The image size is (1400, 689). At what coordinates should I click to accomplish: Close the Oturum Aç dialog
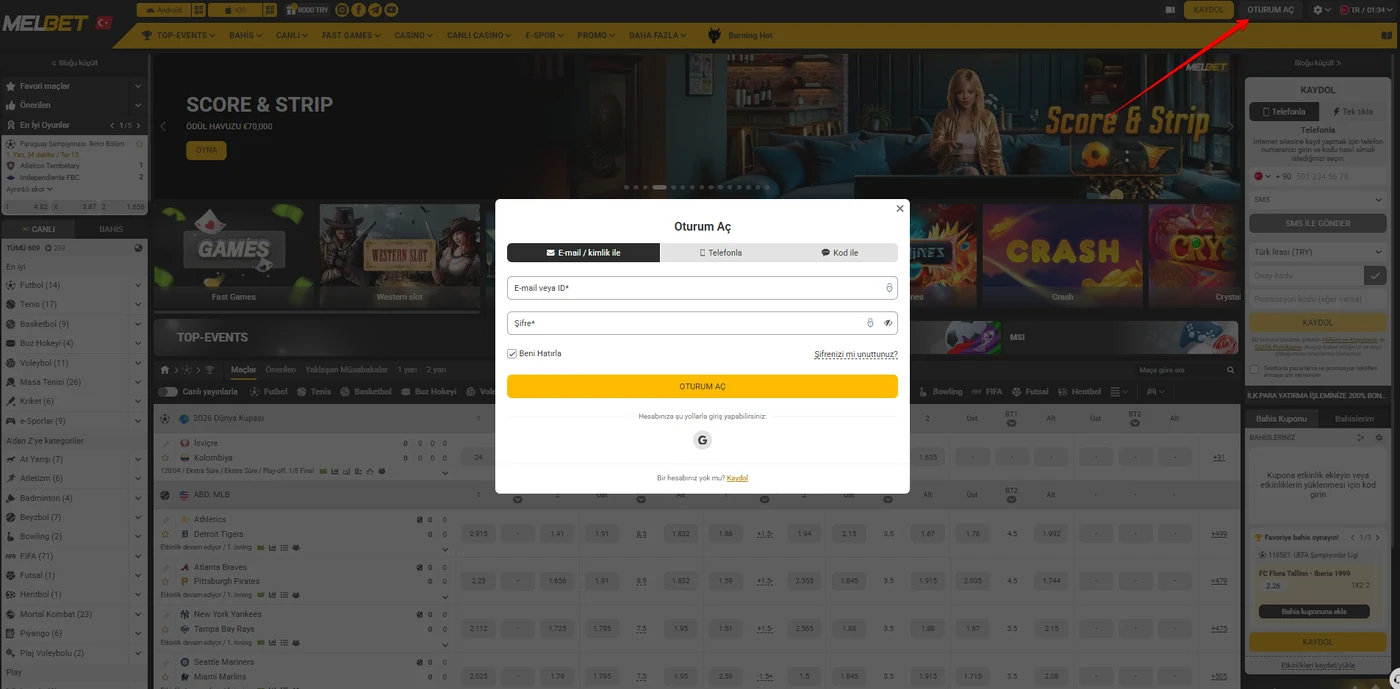900,209
